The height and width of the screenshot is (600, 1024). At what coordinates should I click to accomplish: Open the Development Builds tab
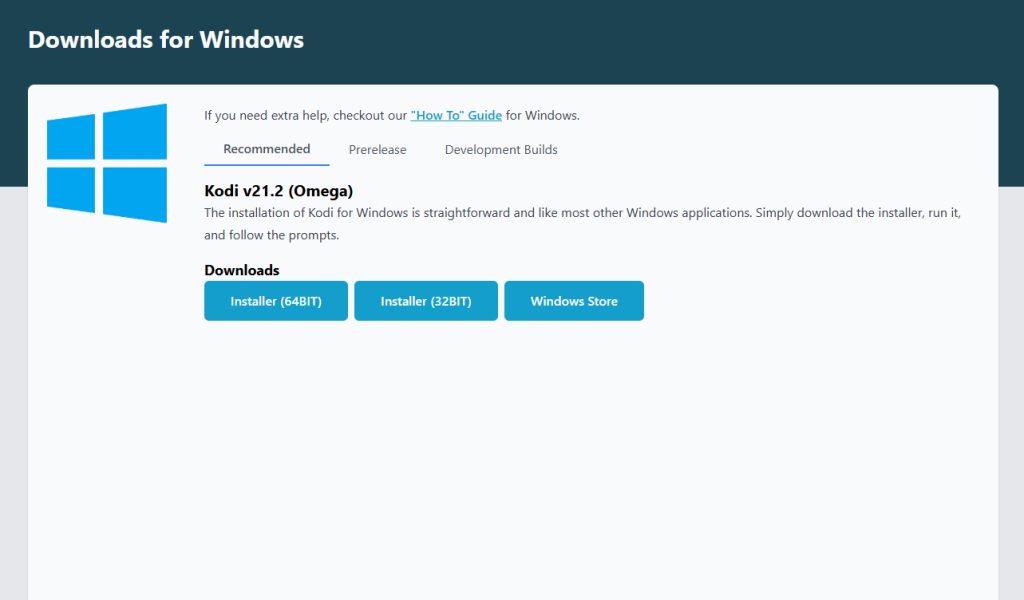tap(501, 150)
